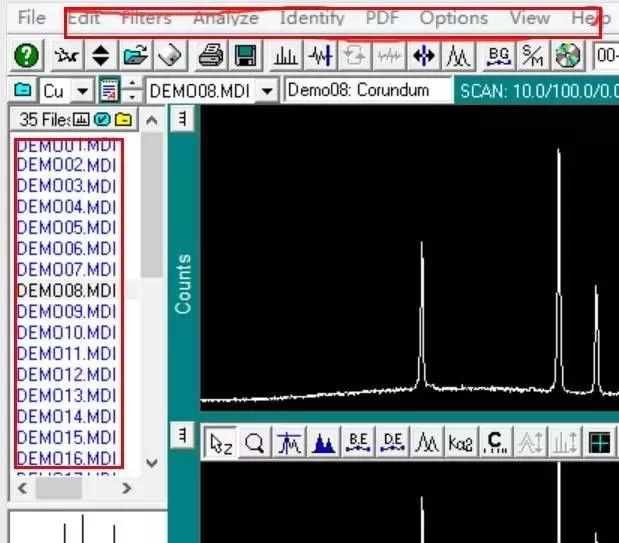The image size is (619, 543).
Task: Click the 35 Files header label
Action: click(x=45, y=119)
